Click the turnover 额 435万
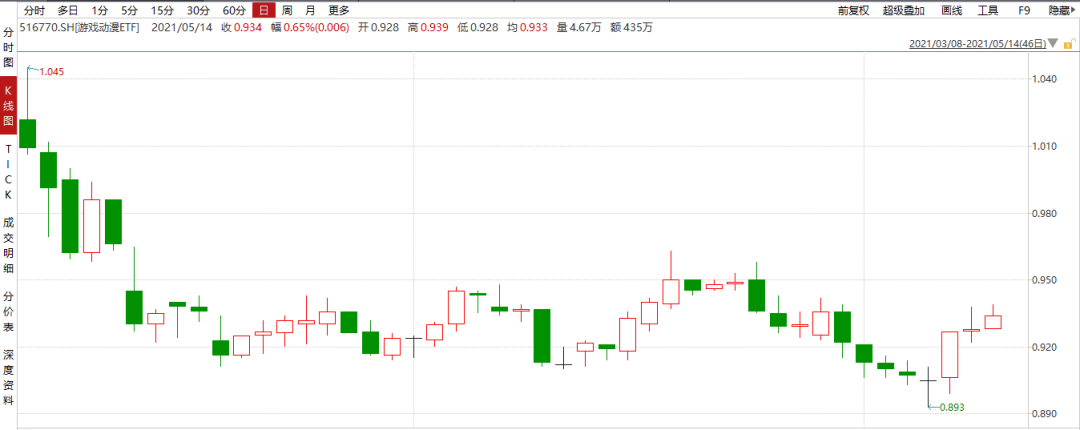 click(x=632, y=28)
